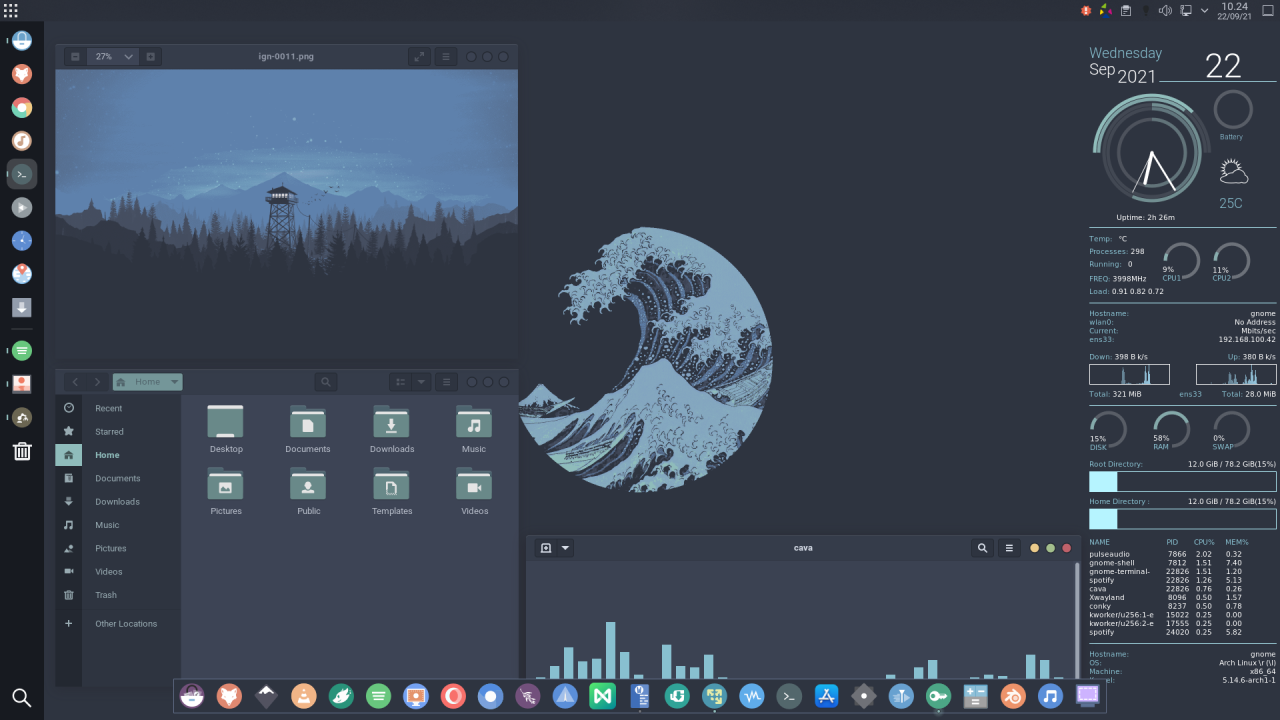Open the app store in bottom dock
This screenshot has width=1280, height=720.
[826, 695]
